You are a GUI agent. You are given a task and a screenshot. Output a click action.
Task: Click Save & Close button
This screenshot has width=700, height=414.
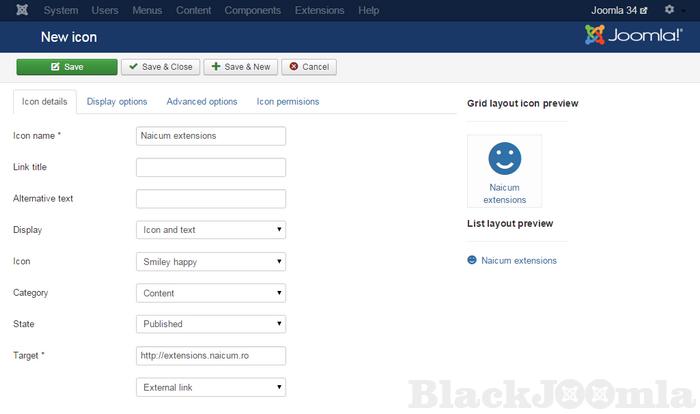[x=159, y=67]
